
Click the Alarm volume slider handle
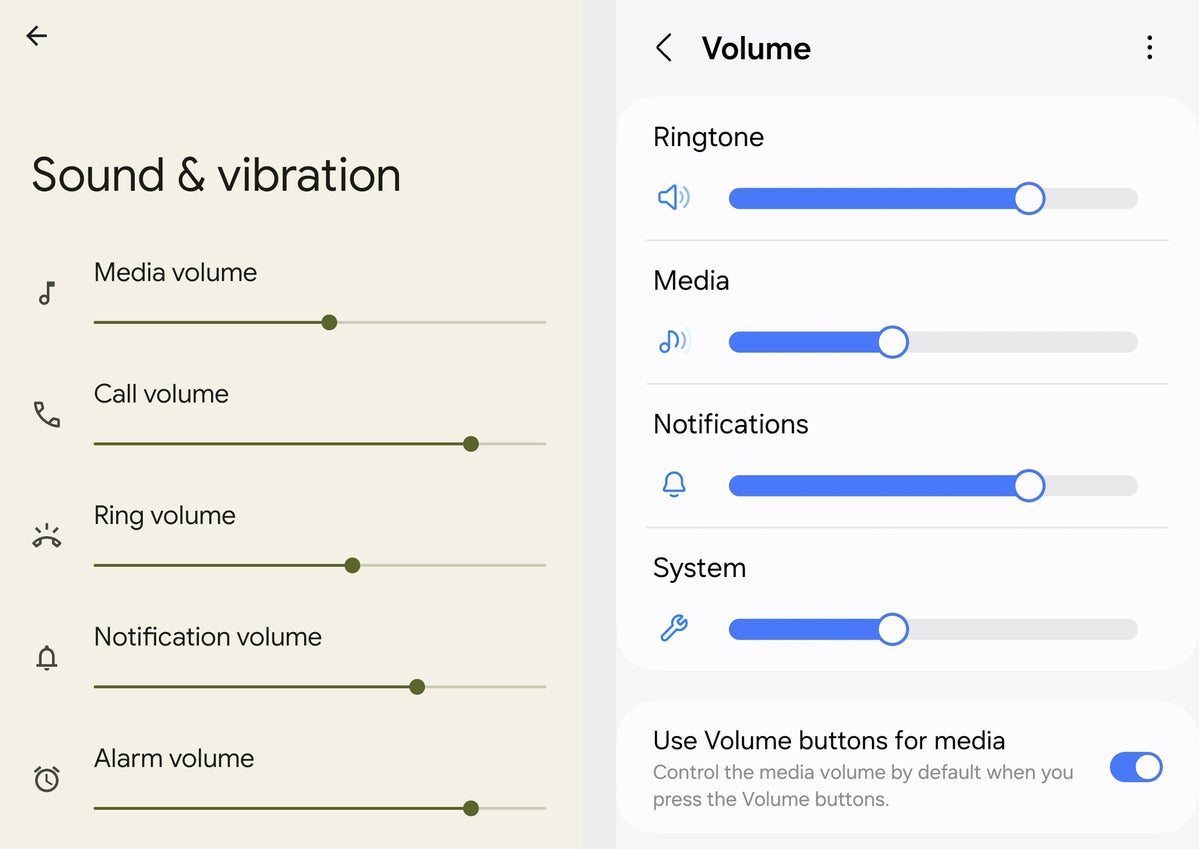[471, 808]
